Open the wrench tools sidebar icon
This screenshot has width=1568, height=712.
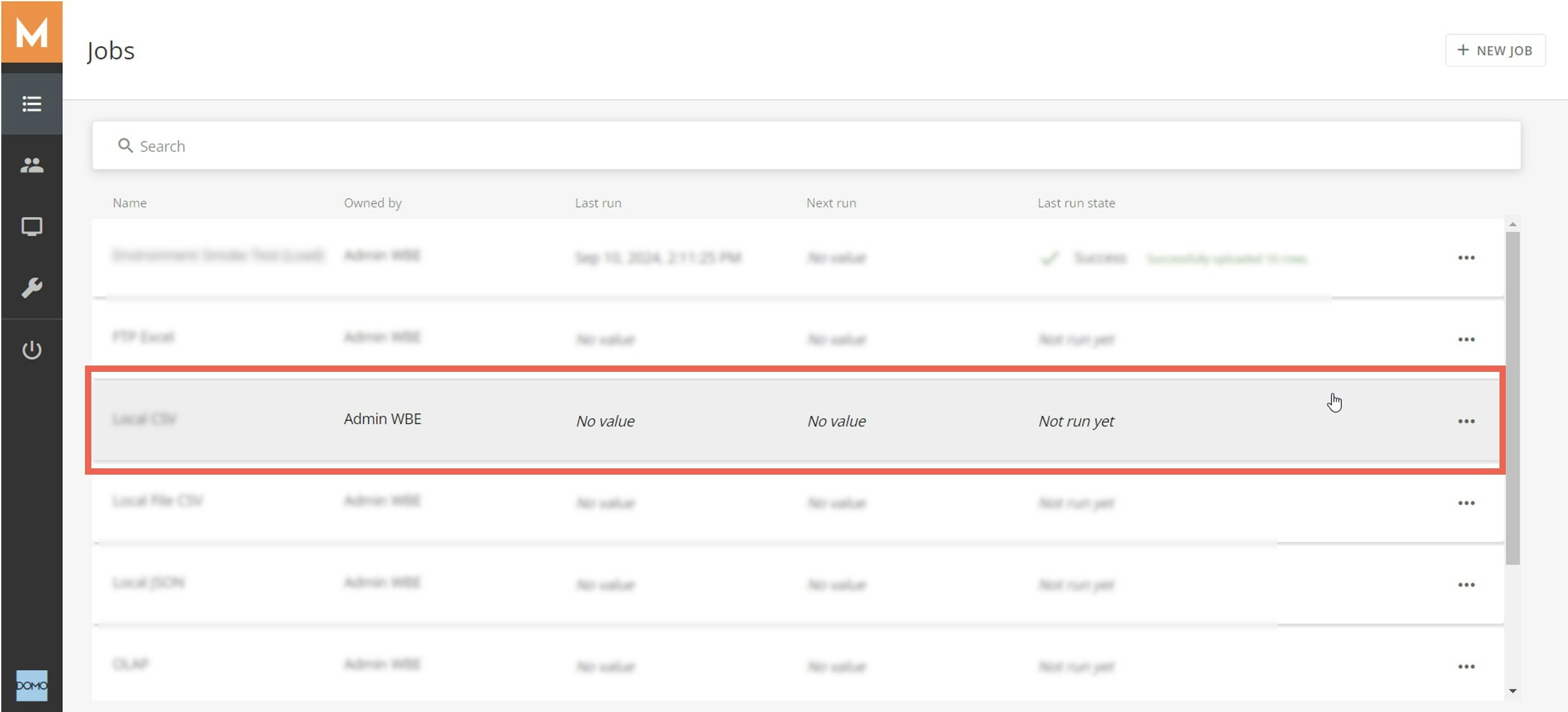(x=32, y=288)
